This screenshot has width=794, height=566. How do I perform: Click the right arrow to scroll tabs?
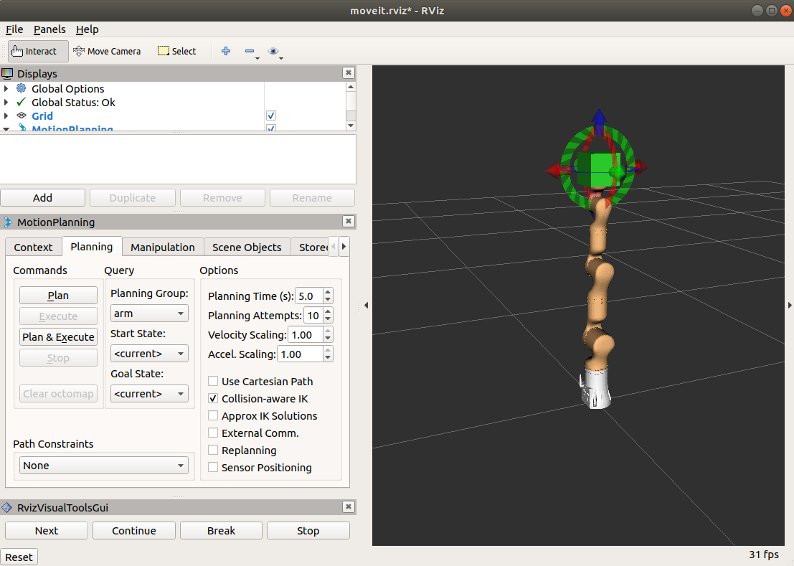[x=344, y=246]
